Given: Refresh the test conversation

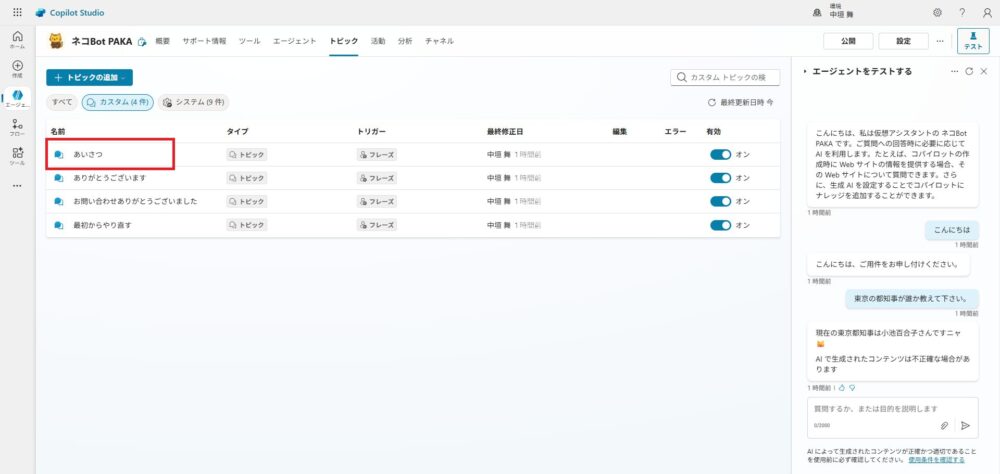Looking at the screenshot, I should pos(969,71).
